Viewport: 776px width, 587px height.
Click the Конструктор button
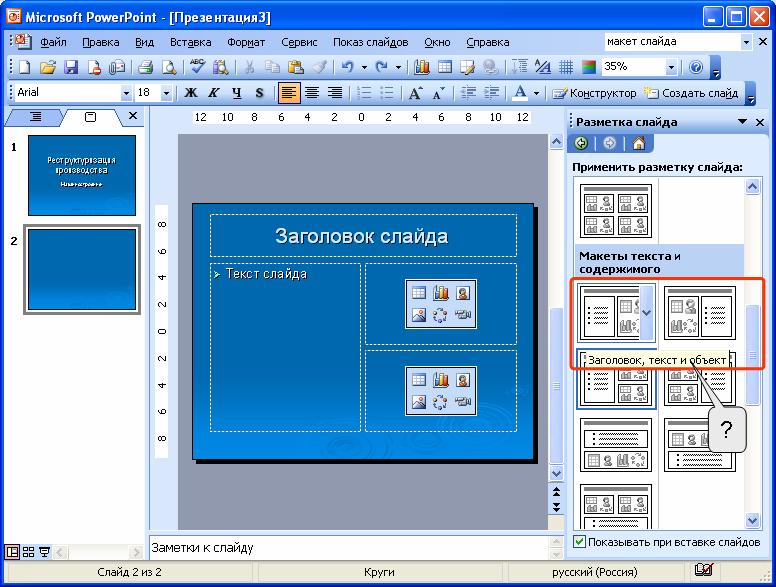point(595,93)
